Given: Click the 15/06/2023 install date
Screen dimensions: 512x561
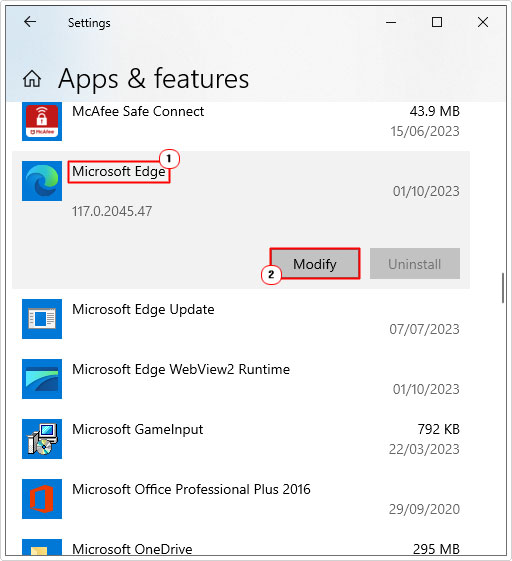Looking at the screenshot, I should click(x=425, y=131).
